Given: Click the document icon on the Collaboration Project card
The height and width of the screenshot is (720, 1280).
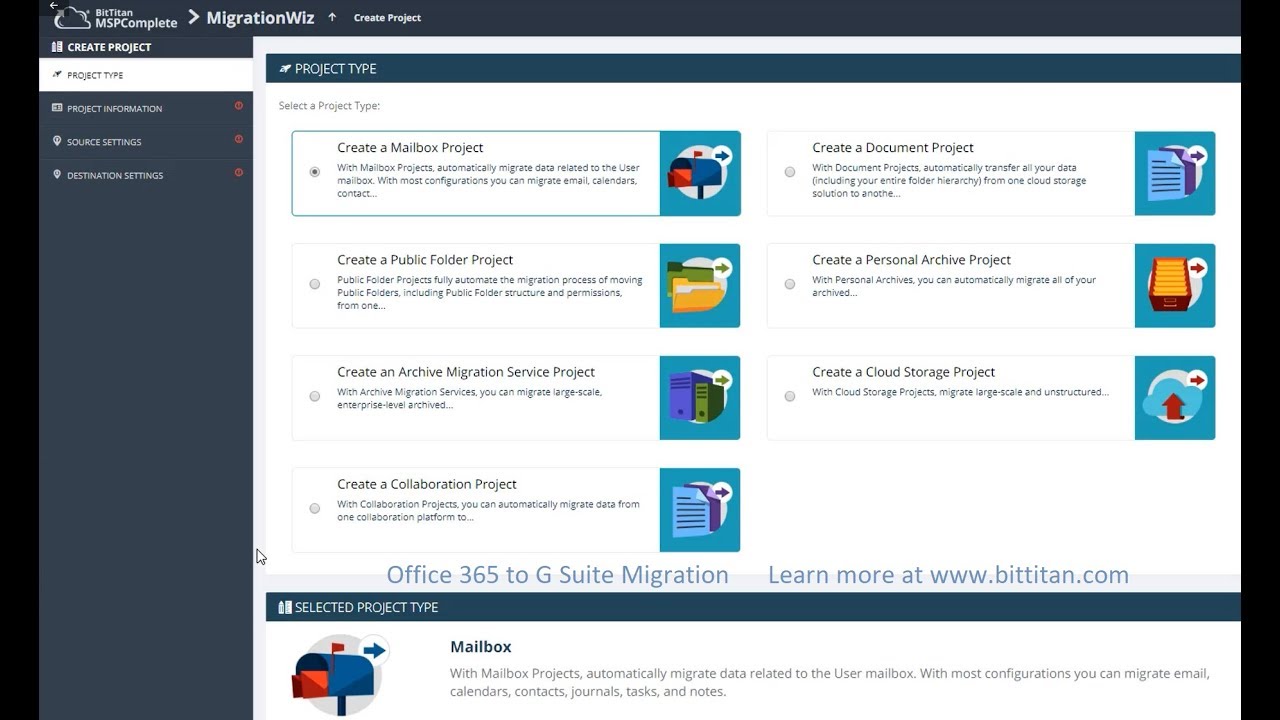Looking at the screenshot, I should pyautogui.click(x=700, y=509).
